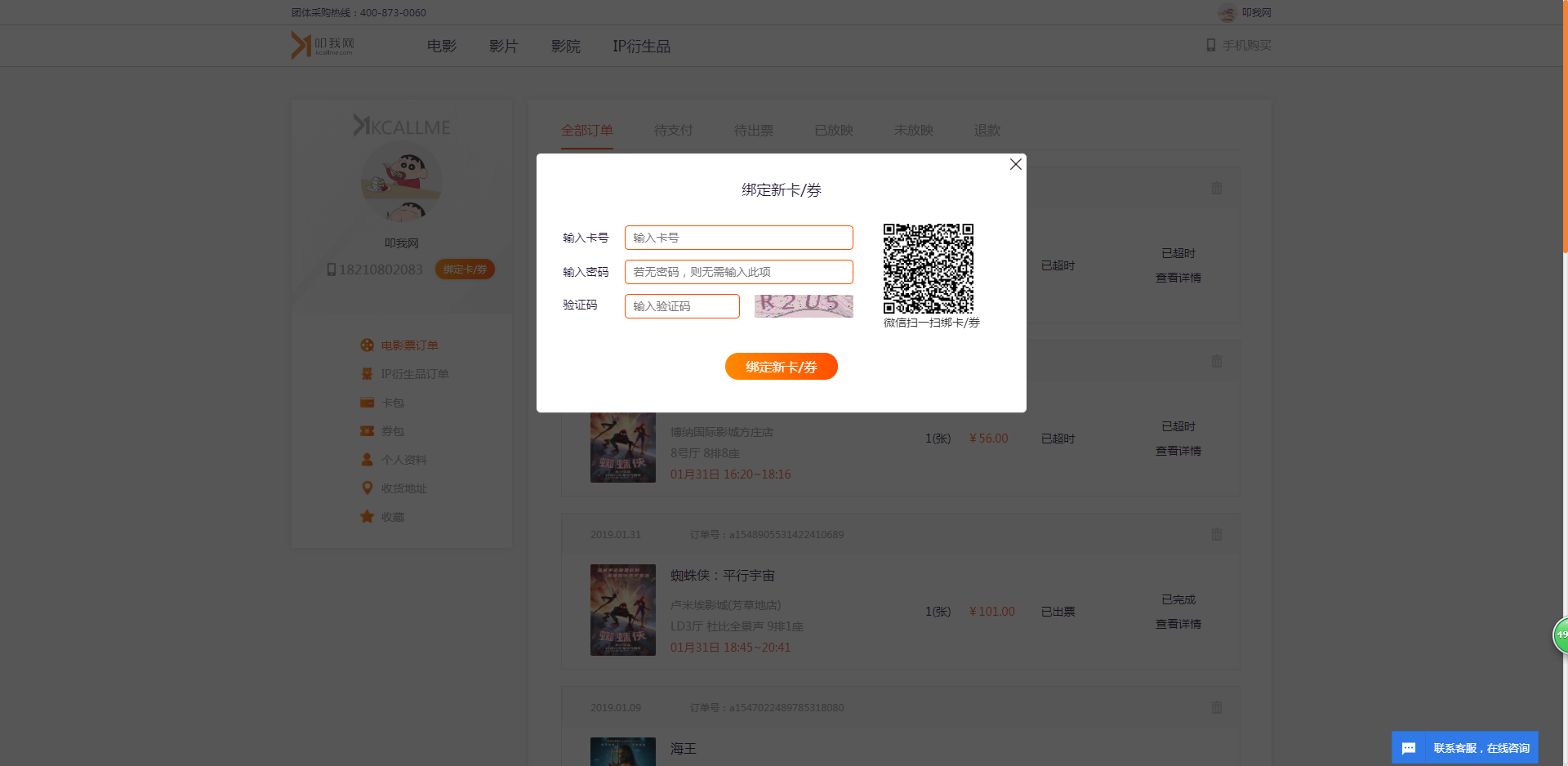This screenshot has width=1568, height=766.
Task: Click the orange 绑定新卡/券 submit button
Action: (x=781, y=367)
